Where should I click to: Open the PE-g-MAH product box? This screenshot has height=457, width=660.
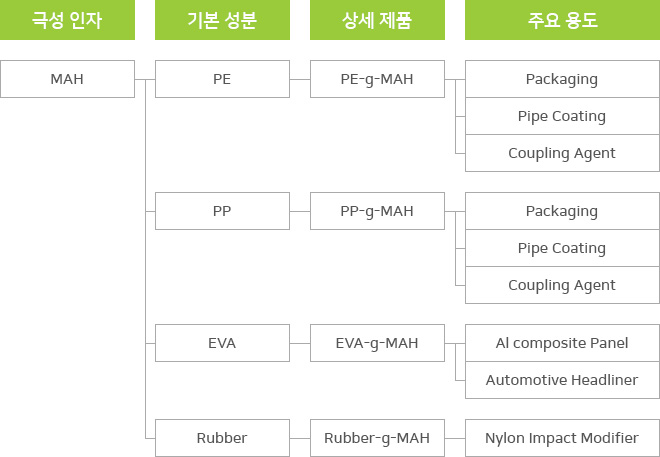point(377,79)
